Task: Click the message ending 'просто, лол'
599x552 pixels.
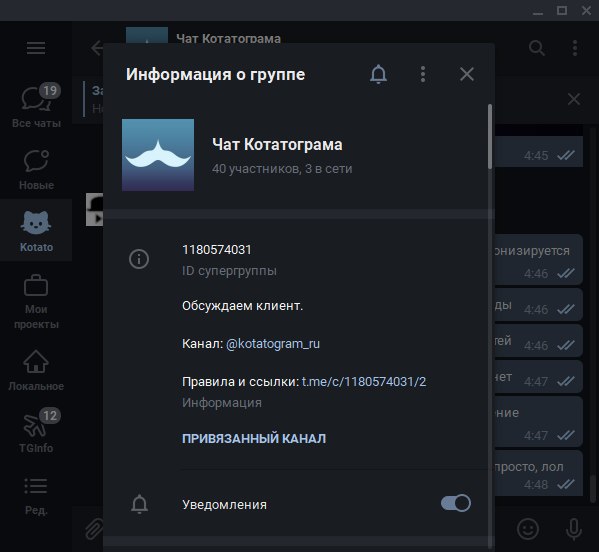Action: click(539, 473)
